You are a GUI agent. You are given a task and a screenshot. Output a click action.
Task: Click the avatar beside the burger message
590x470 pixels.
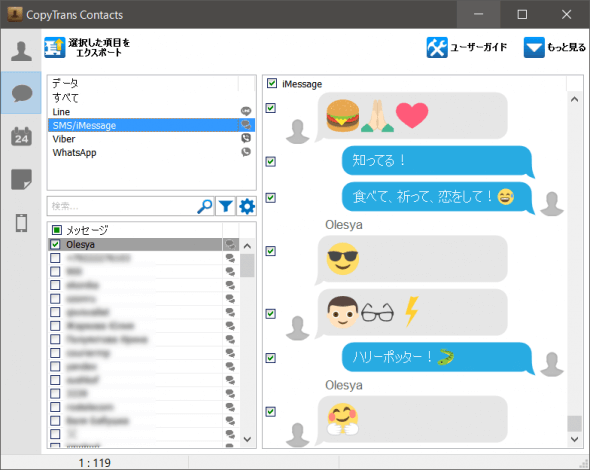coord(298,131)
